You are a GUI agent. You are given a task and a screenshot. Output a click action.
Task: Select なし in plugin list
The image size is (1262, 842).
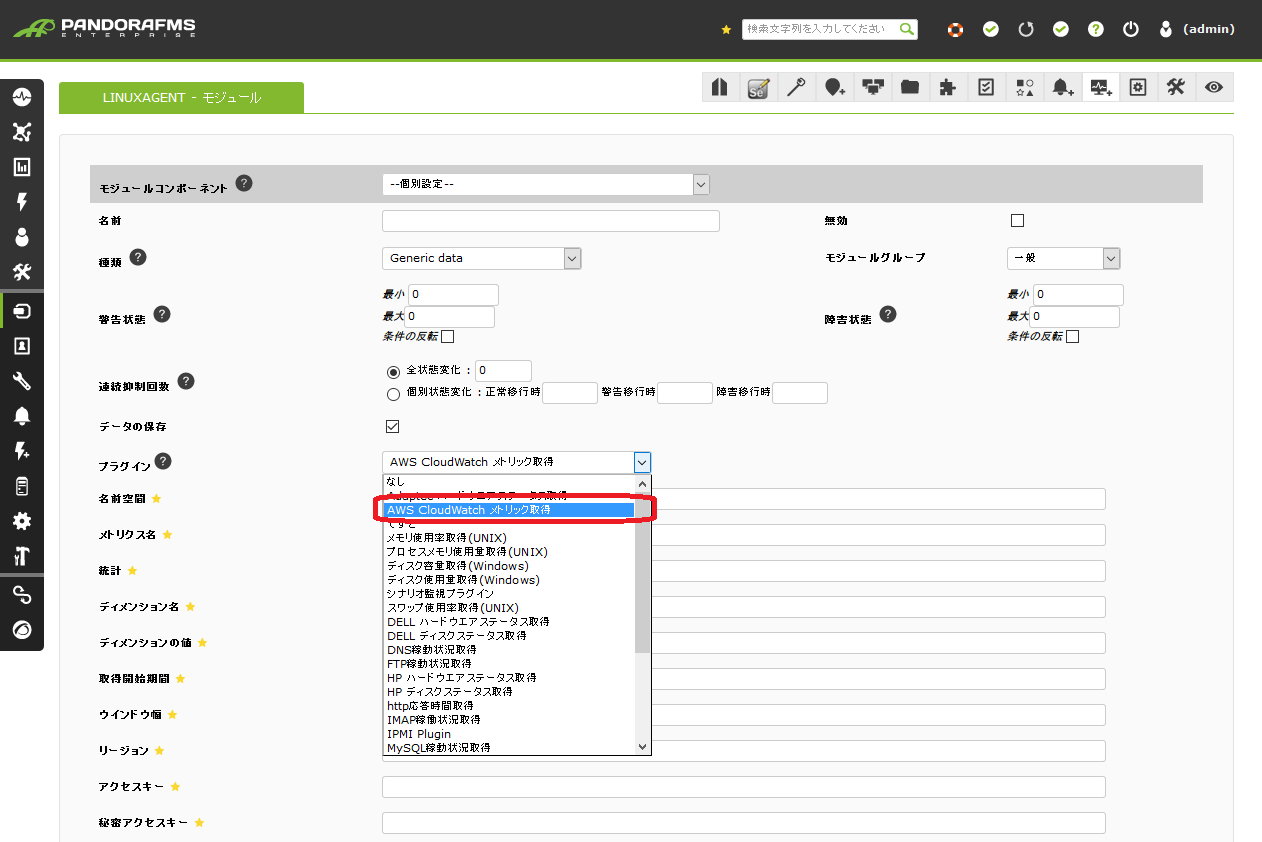pyautogui.click(x=509, y=481)
